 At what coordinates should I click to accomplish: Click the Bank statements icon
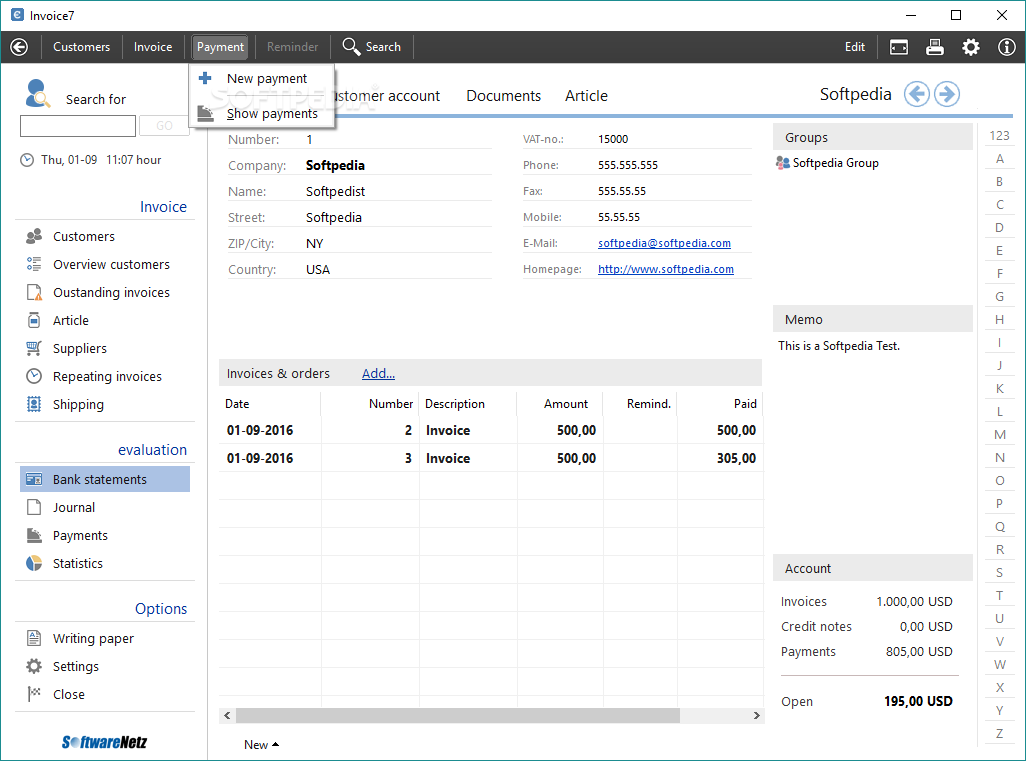point(34,480)
